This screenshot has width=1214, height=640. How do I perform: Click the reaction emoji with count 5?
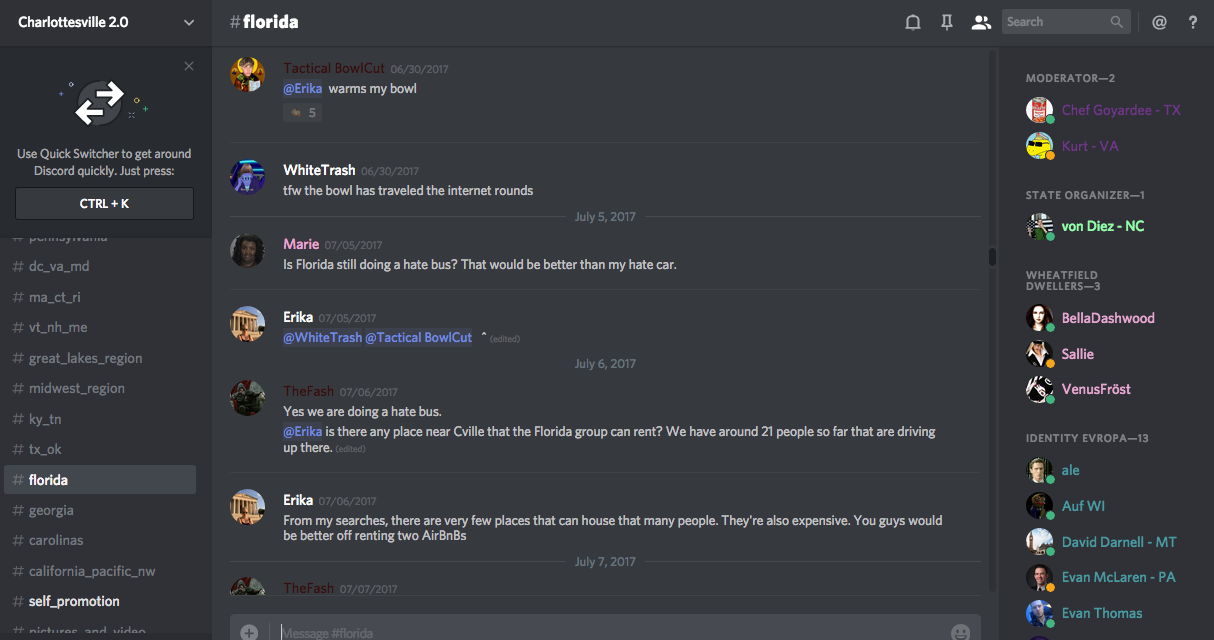click(302, 113)
